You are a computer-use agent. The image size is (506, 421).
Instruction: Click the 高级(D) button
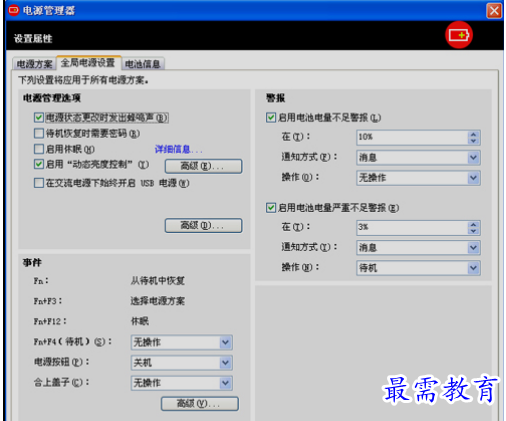(x=203, y=226)
